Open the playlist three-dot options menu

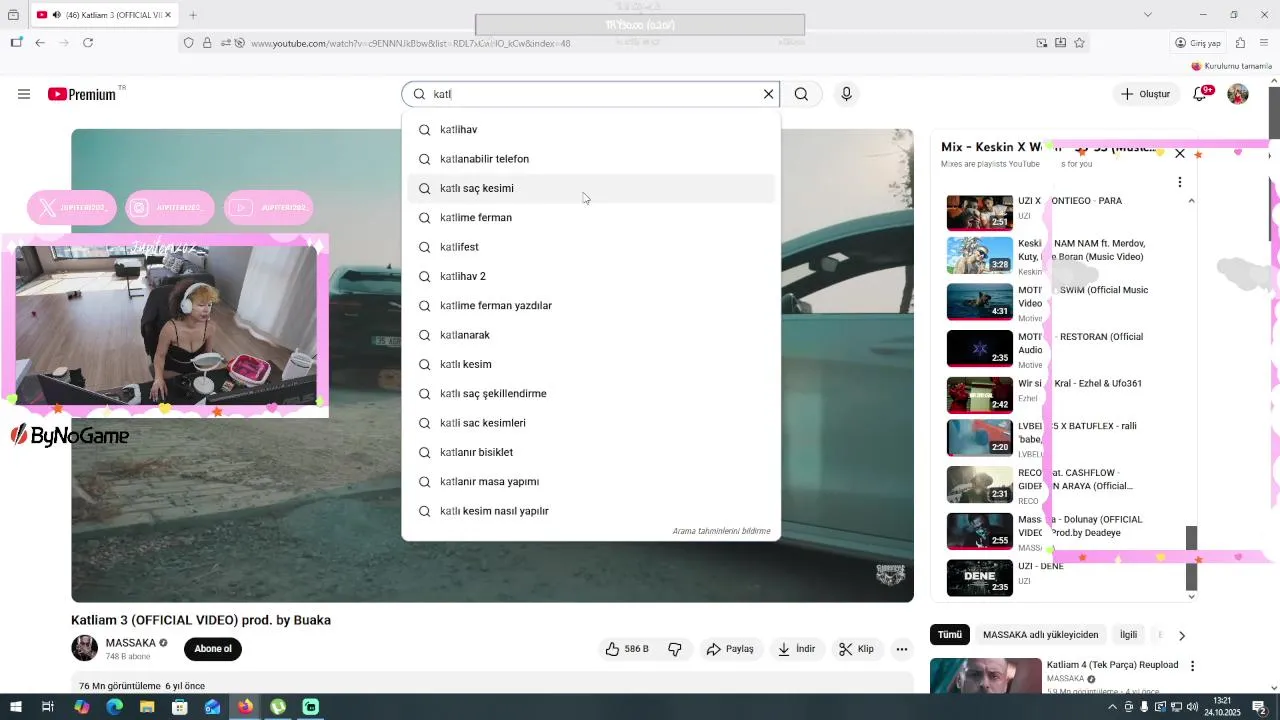[x=1180, y=182]
